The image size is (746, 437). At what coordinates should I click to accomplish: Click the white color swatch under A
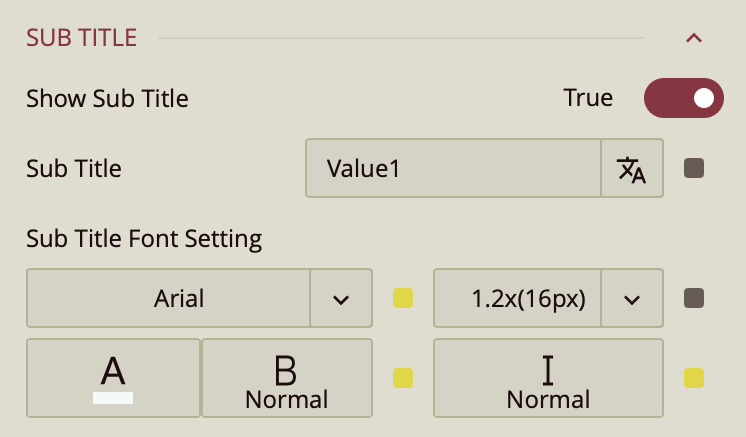pyautogui.click(x=113, y=398)
